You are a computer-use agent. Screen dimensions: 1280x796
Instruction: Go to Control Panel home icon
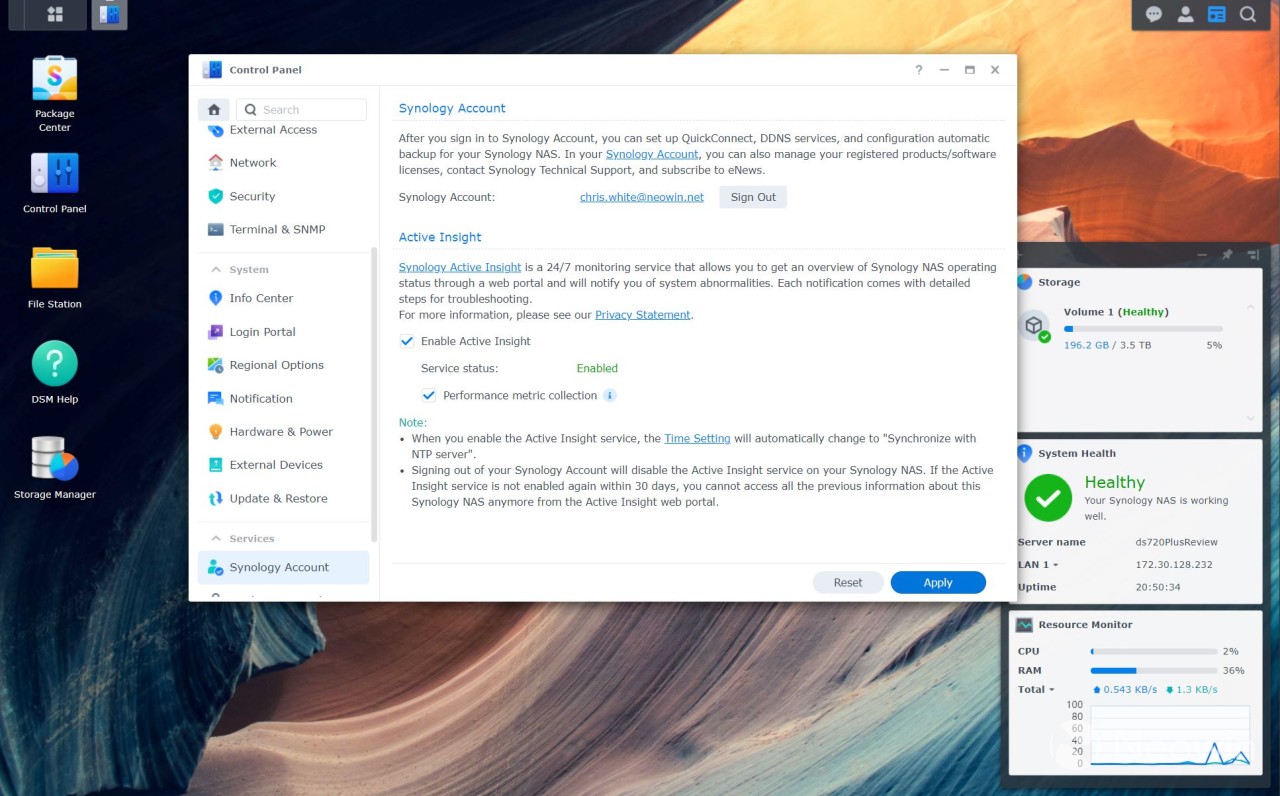(213, 110)
